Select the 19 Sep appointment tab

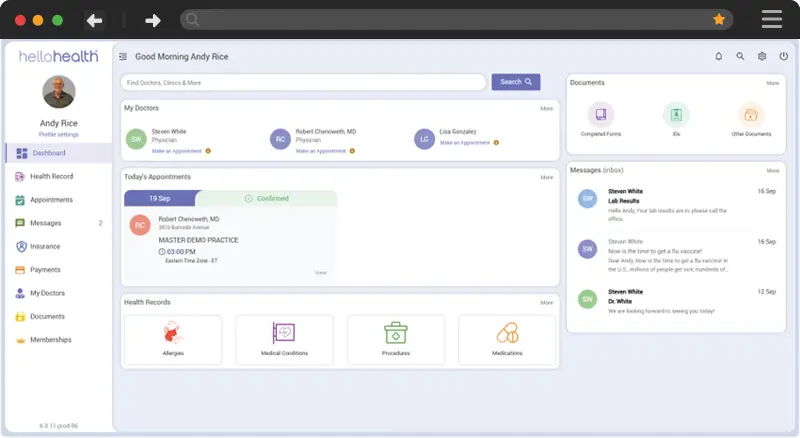(159, 198)
